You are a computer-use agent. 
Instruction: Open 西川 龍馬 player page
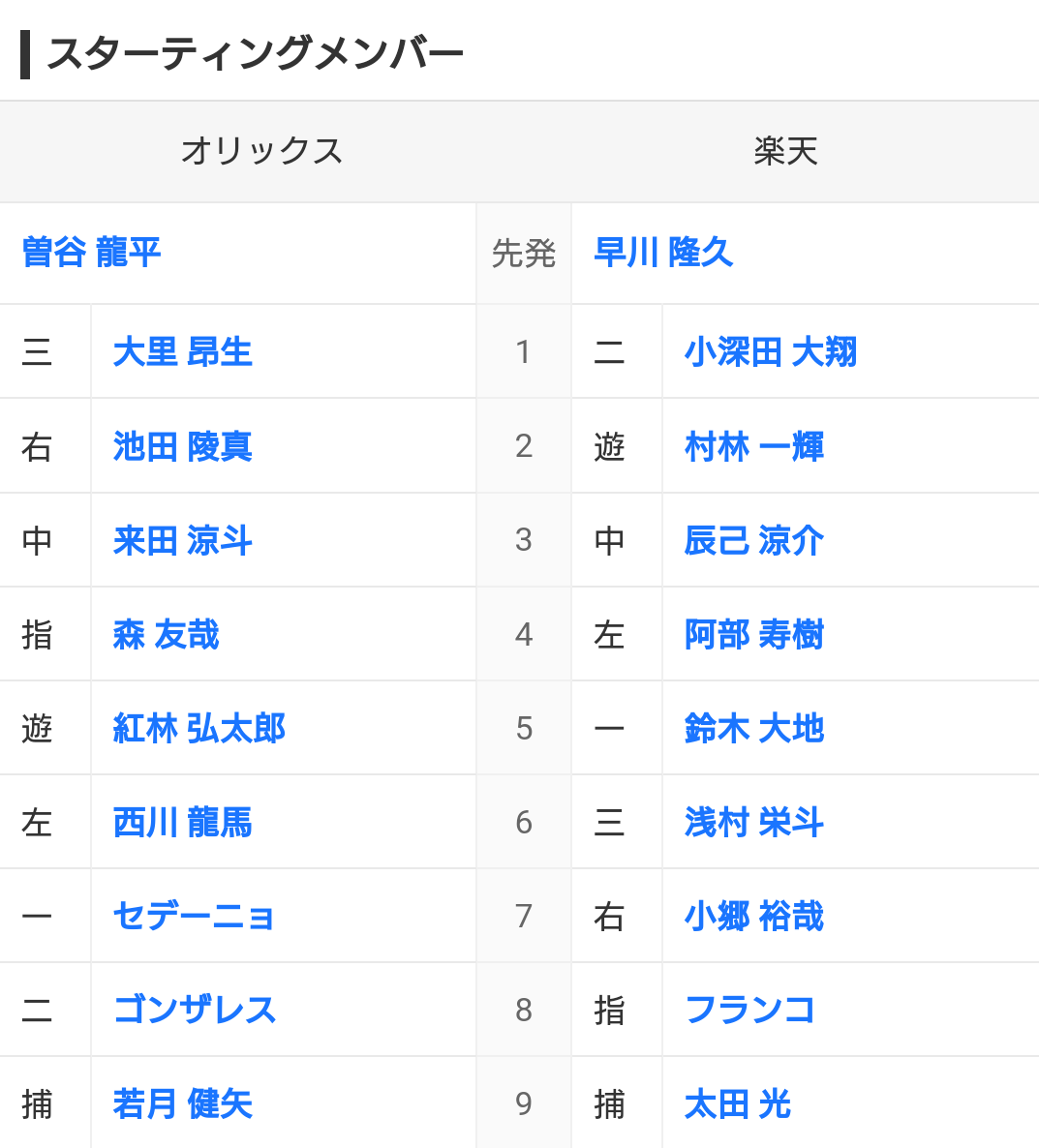[182, 822]
